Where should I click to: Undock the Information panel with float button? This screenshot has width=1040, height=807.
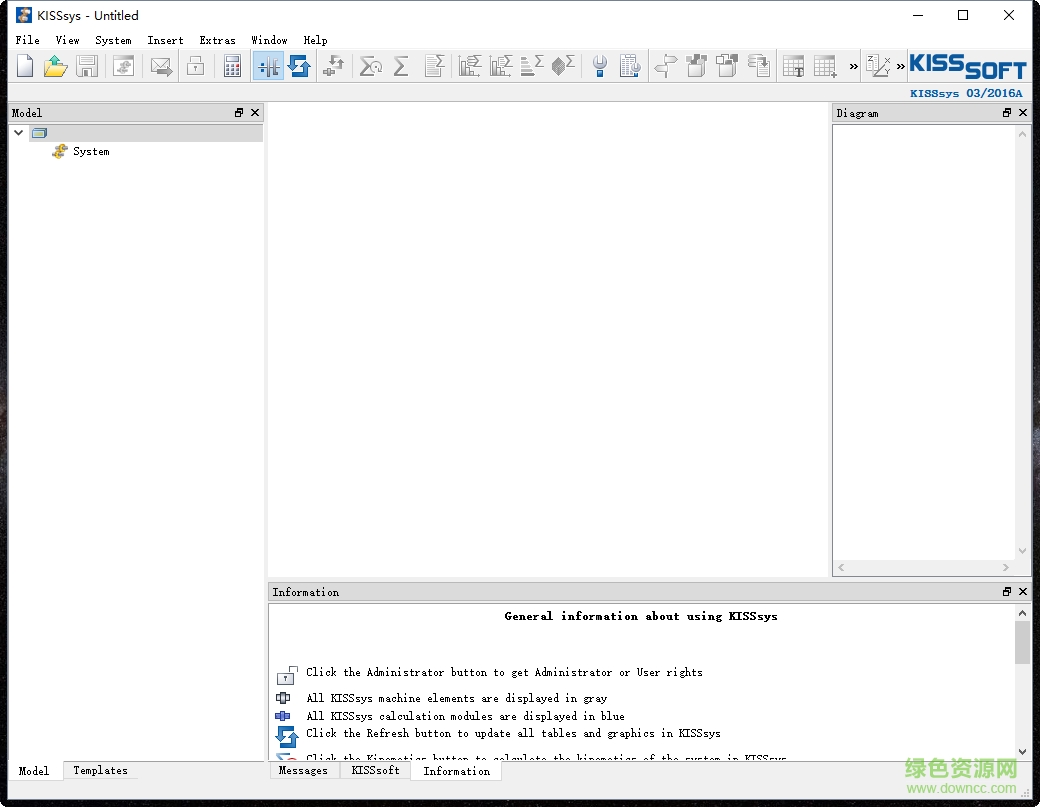click(1007, 592)
